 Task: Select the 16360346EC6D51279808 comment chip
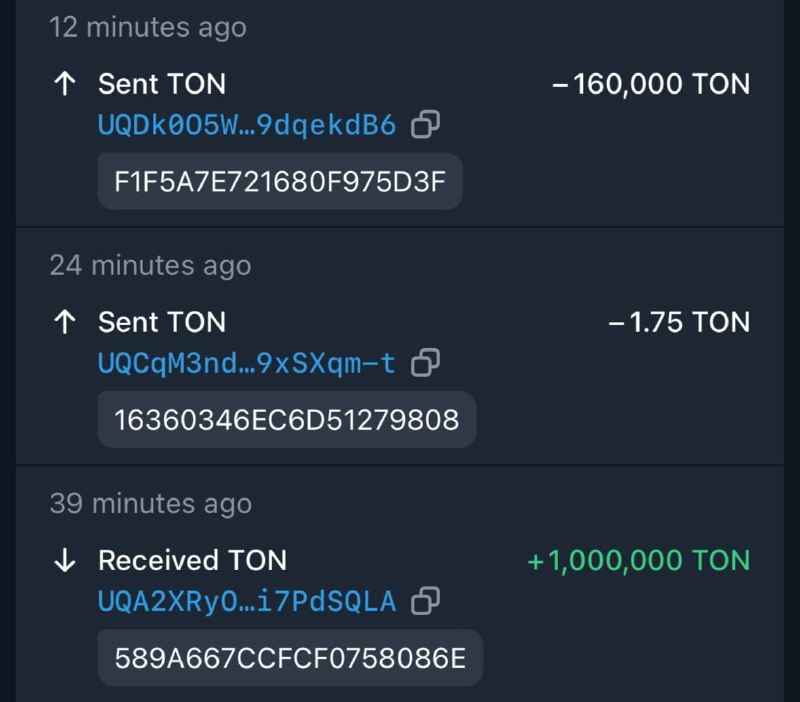[286, 419]
